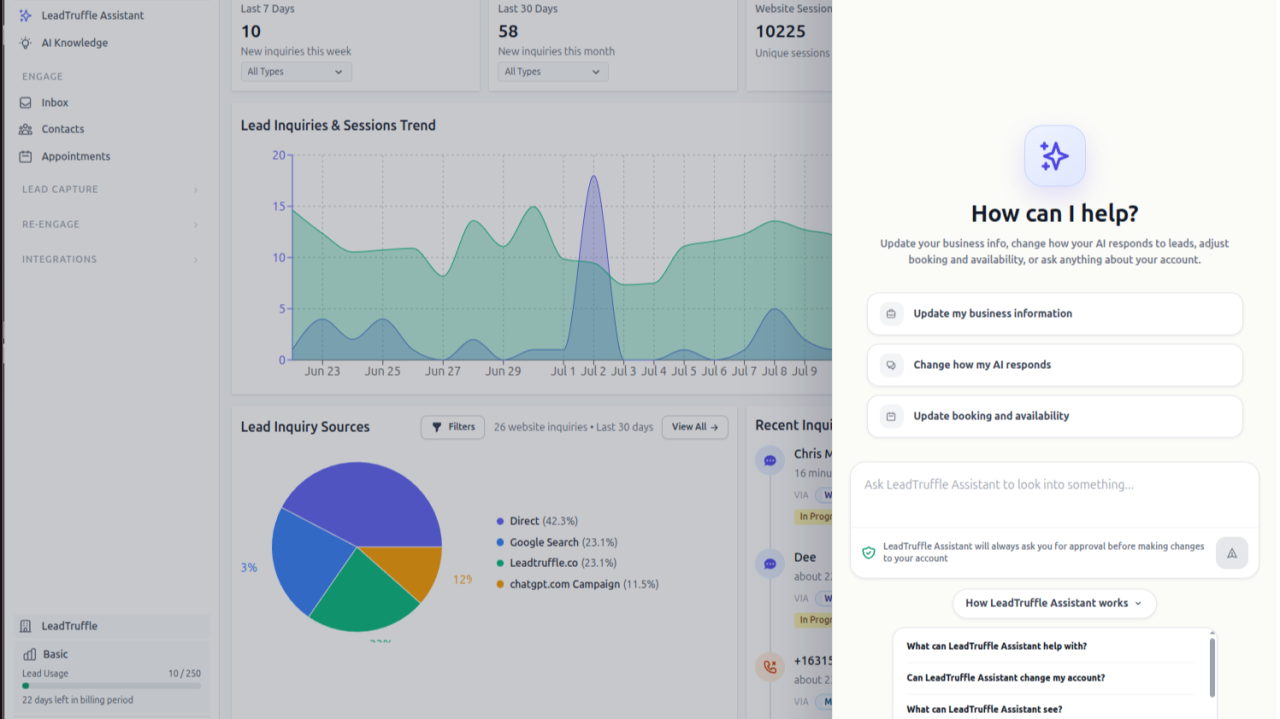Click the phone call icon beside +1631 inquiry

(x=770, y=667)
